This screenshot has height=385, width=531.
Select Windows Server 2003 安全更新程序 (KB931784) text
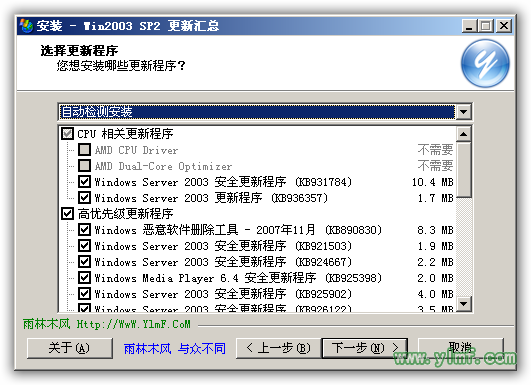click(x=223, y=182)
